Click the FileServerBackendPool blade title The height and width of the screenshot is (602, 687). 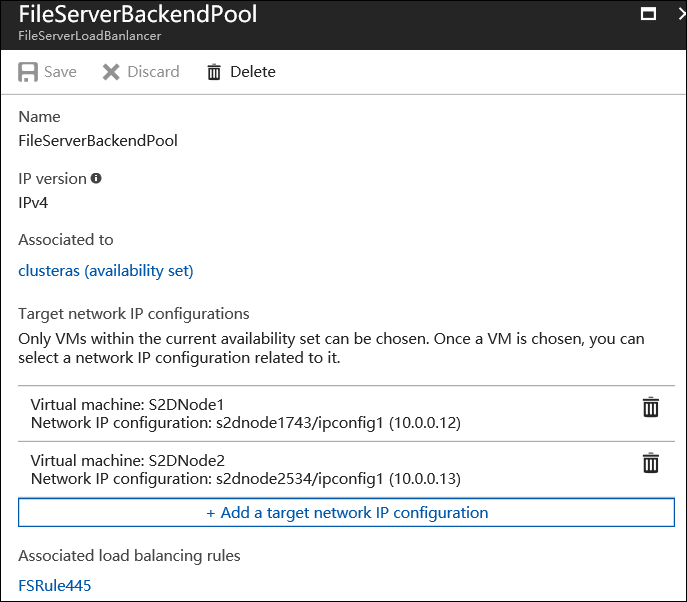(x=138, y=14)
